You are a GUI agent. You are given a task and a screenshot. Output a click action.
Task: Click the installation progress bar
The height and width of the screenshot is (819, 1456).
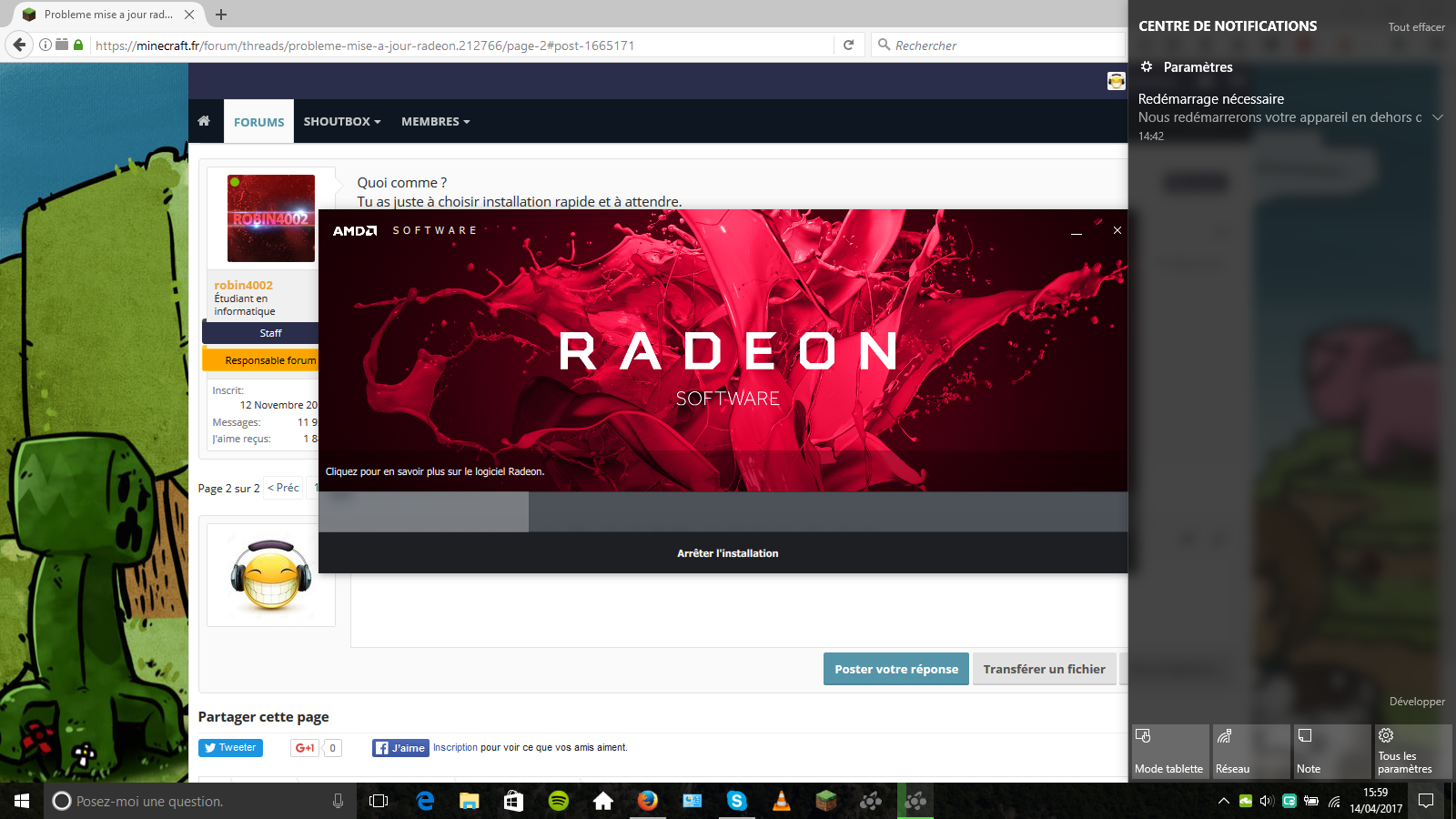723,512
